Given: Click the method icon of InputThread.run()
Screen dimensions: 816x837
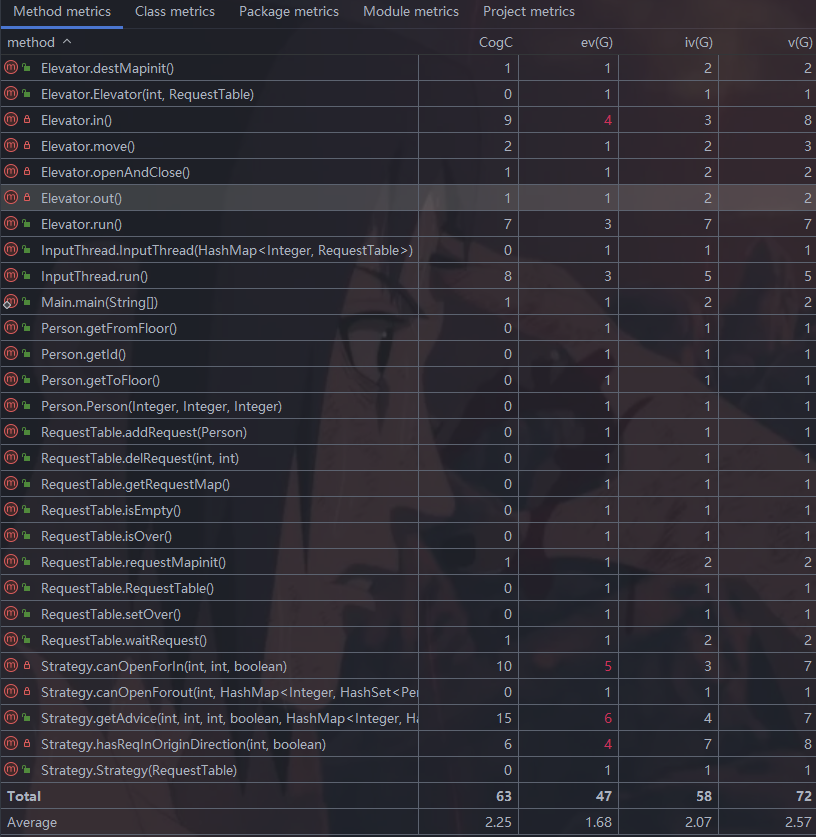Looking at the screenshot, I should point(12,276).
